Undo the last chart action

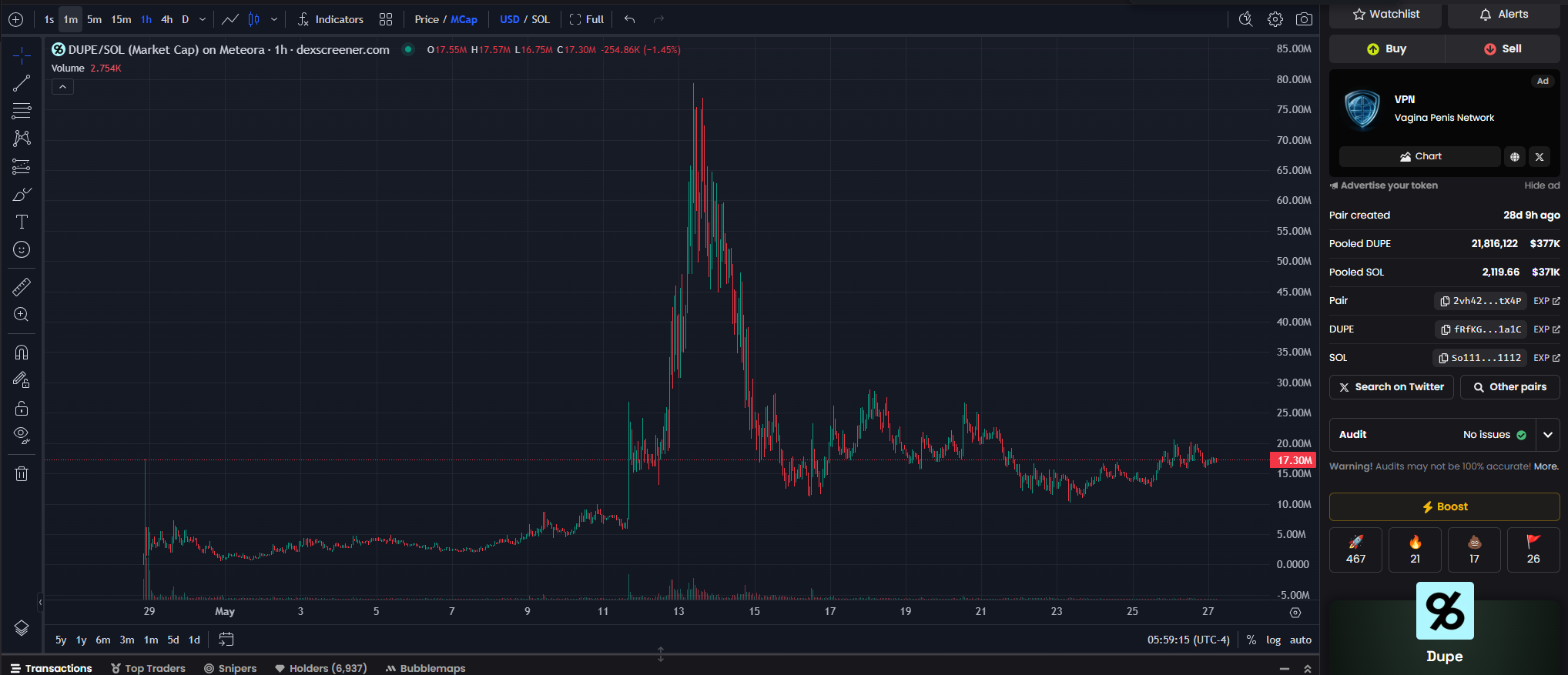point(629,19)
